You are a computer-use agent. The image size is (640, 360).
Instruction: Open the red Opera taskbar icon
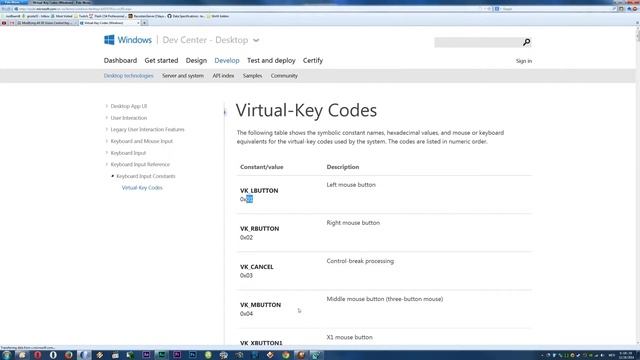[37, 355]
